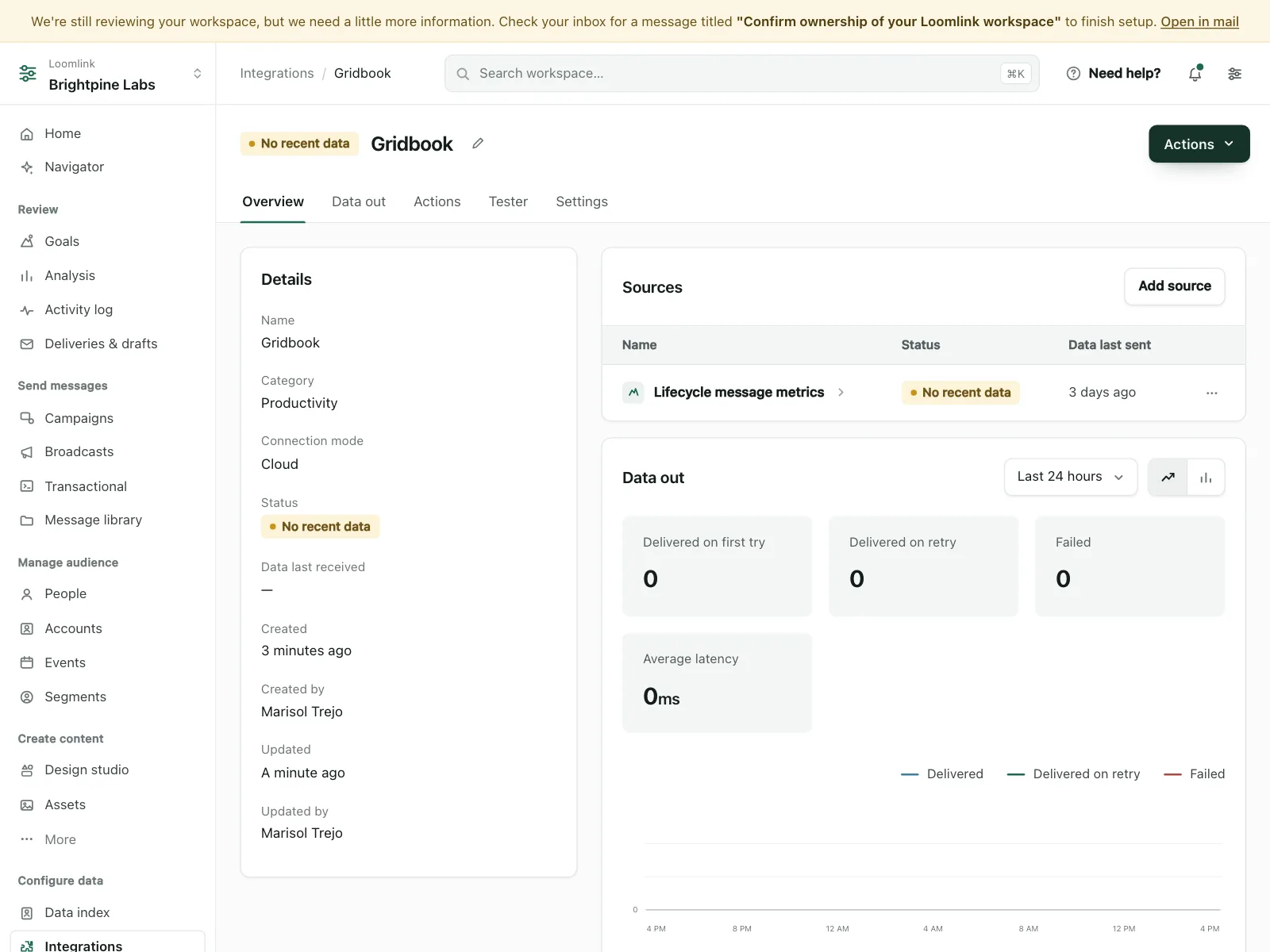The width and height of the screenshot is (1270, 952).
Task: Open Broadcasts megaphone icon
Action: 27,452
